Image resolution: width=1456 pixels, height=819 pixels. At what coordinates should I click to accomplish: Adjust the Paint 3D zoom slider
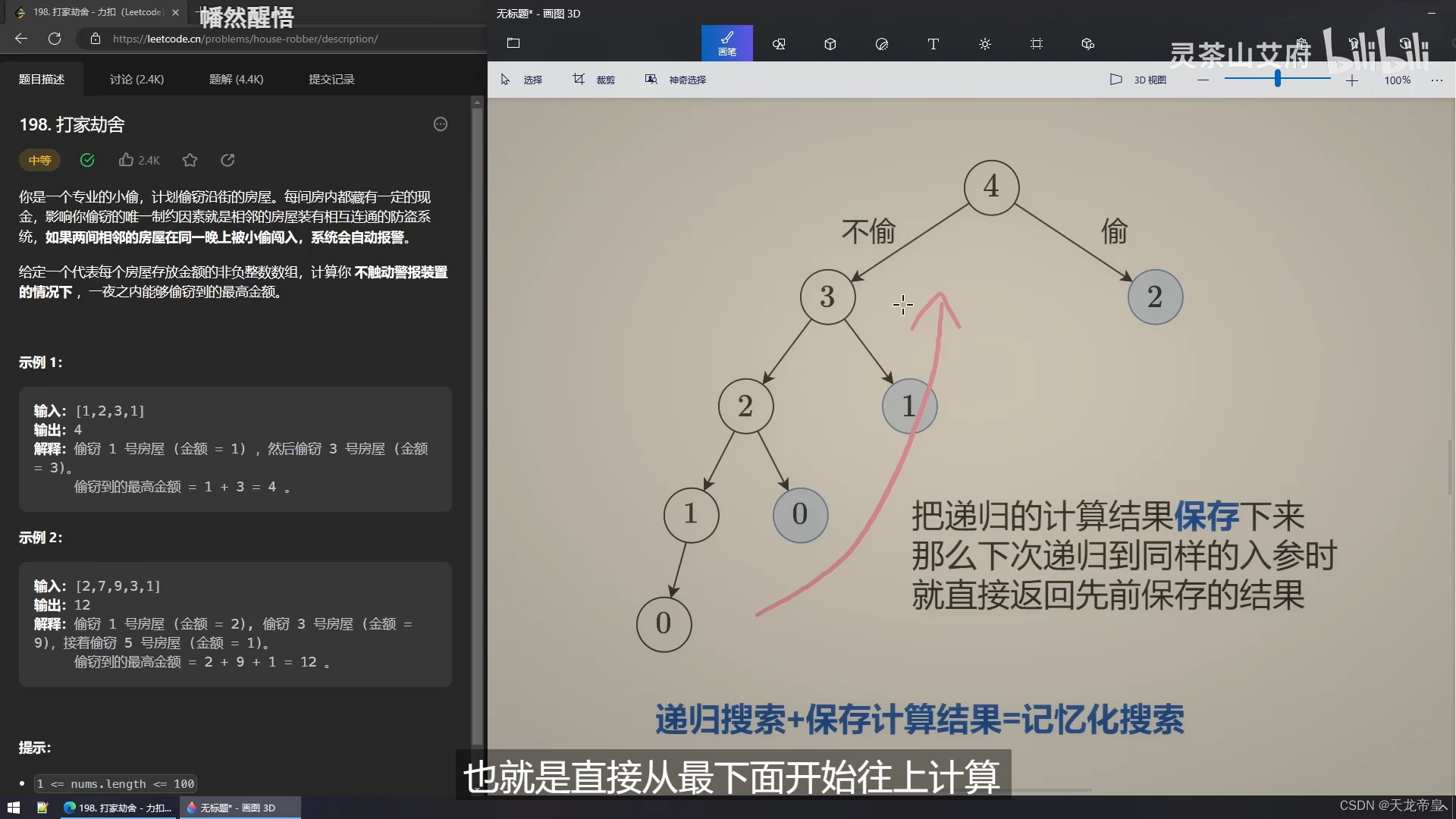pos(1278,79)
